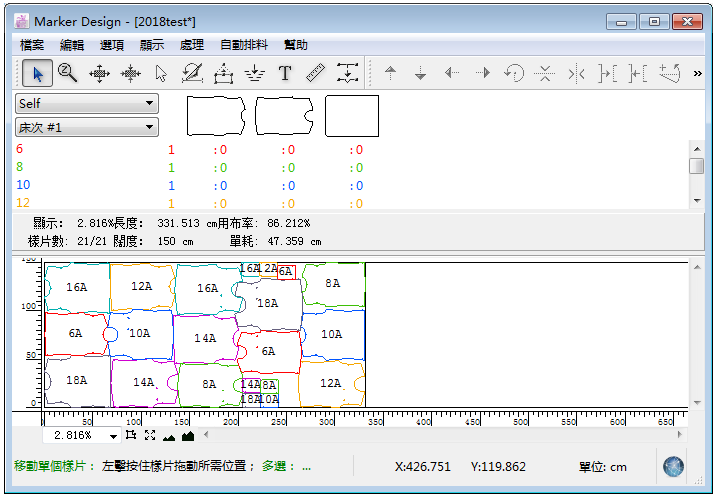The width and height of the screenshot is (715, 500).
Task: Click the vertical spacing gap tool
Action: click(x=347, y=73)
